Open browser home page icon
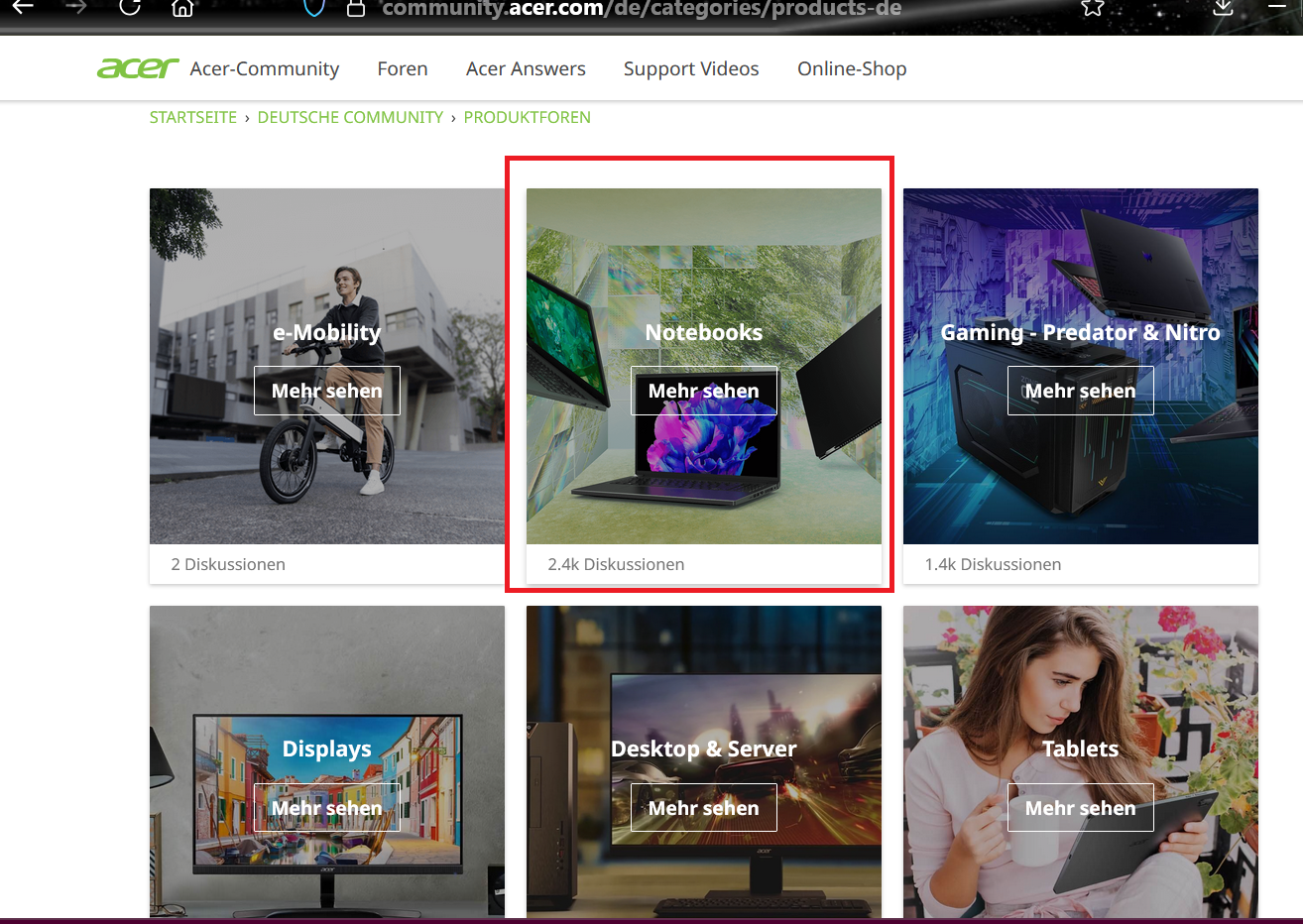 [182, 8]
